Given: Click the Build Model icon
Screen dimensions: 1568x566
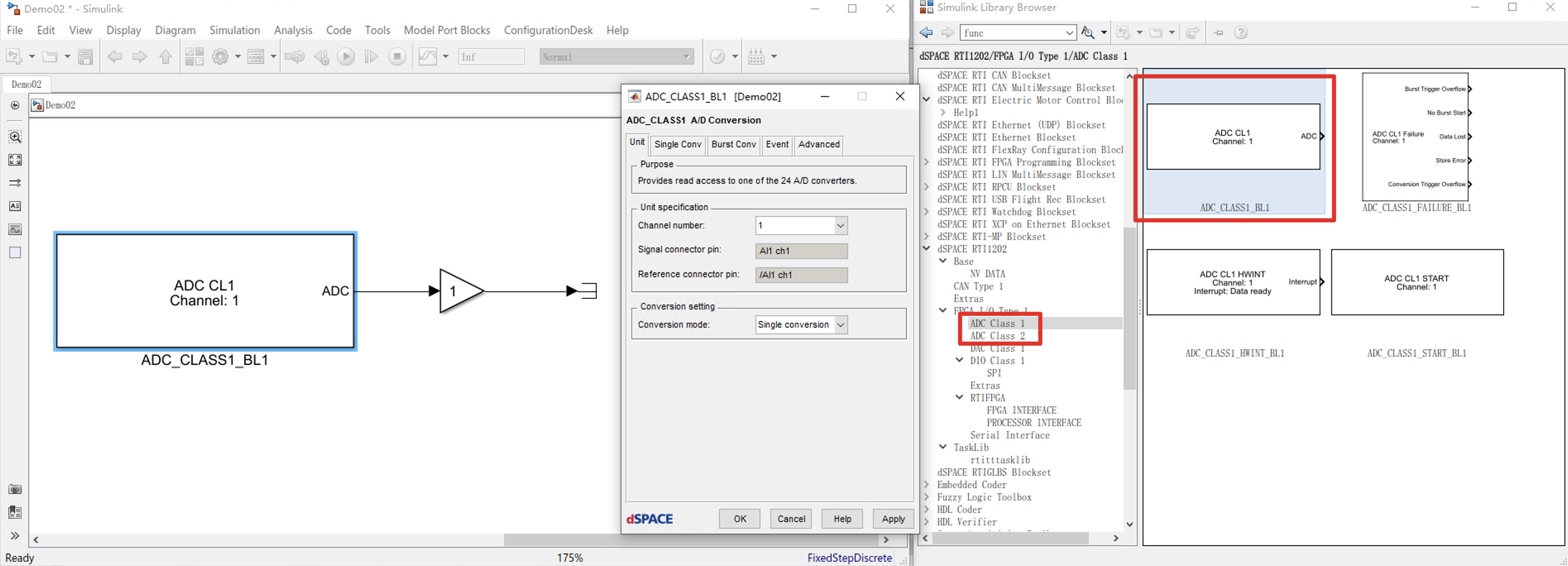Looking at the screenshot, I should coord(757,57).
